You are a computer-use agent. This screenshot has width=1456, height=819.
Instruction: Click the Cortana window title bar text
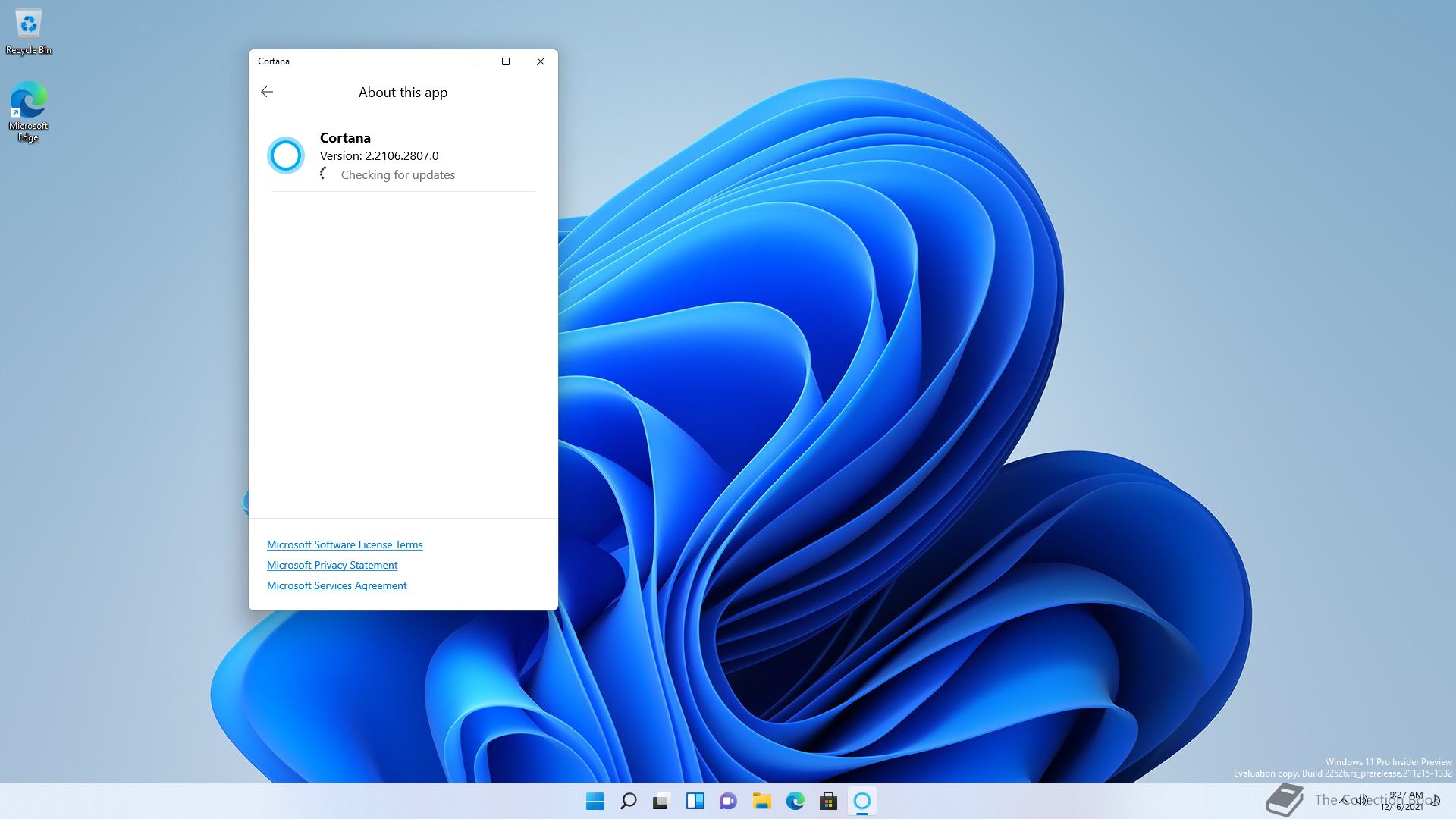point(274,61)
